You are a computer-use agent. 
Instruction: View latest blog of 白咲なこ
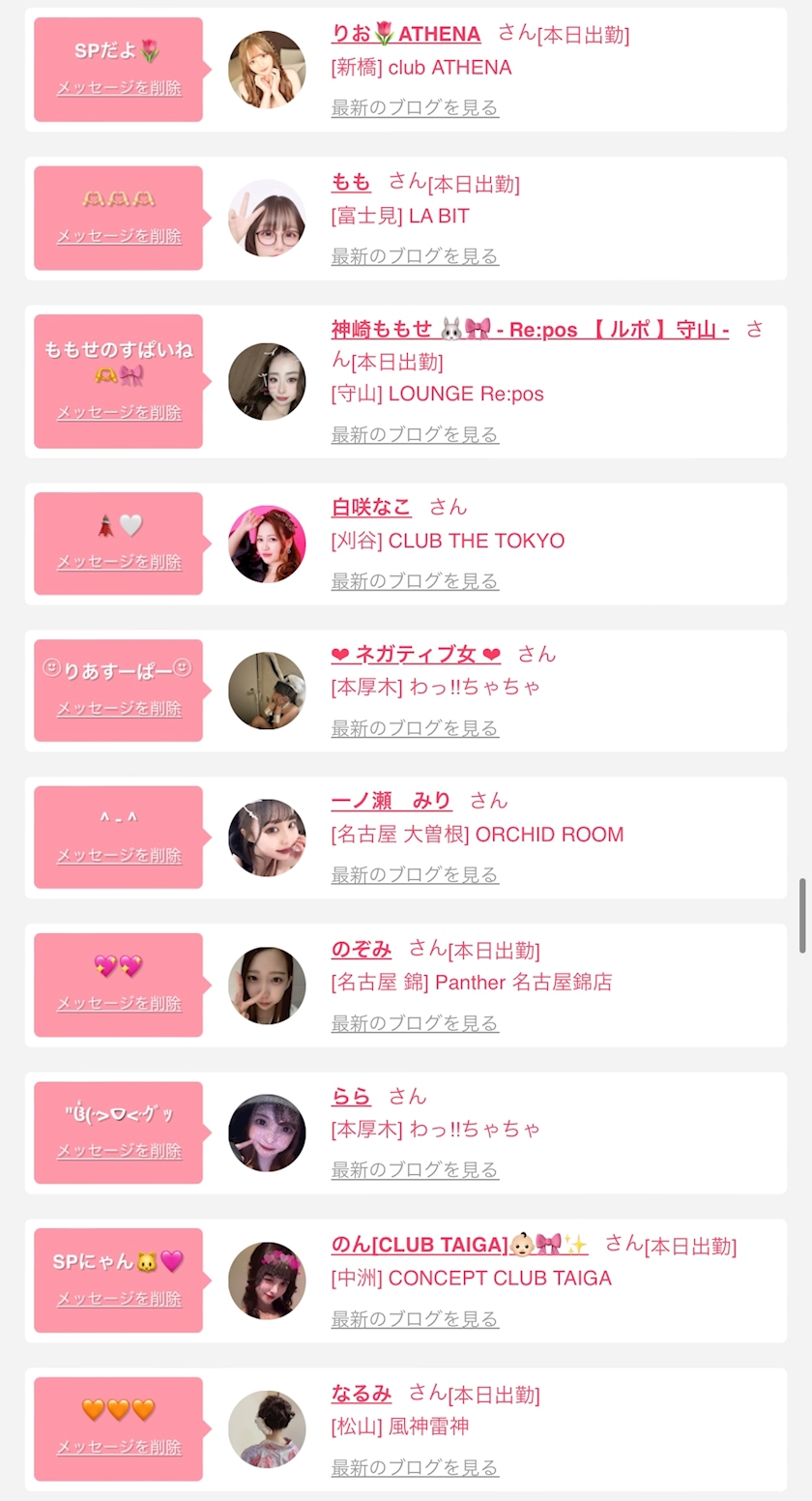(415, 581)
